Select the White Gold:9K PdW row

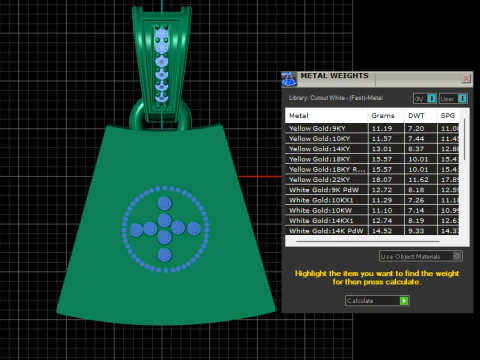click(372, 190)
